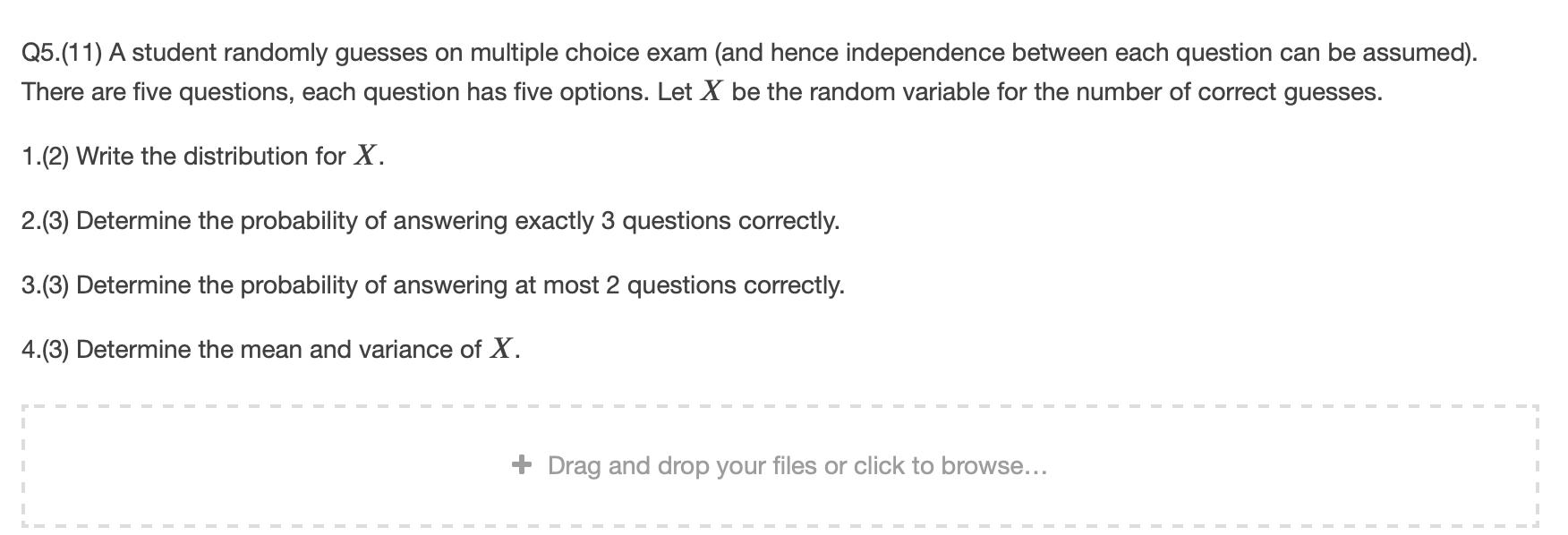Screen dimensions: 1568x535
Task: Click part 2 about exactly 3 correct
Action: 430,219
